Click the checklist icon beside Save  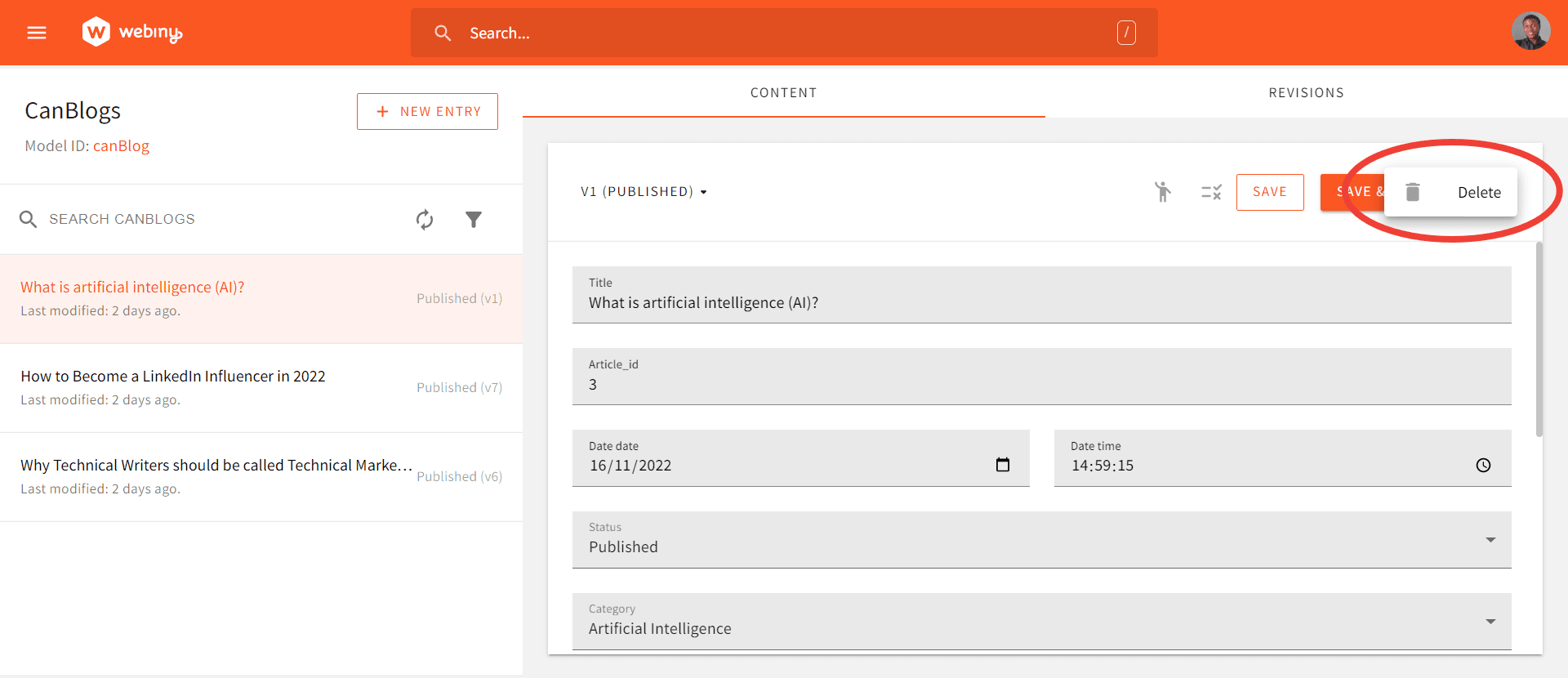tap(1211, 192)
